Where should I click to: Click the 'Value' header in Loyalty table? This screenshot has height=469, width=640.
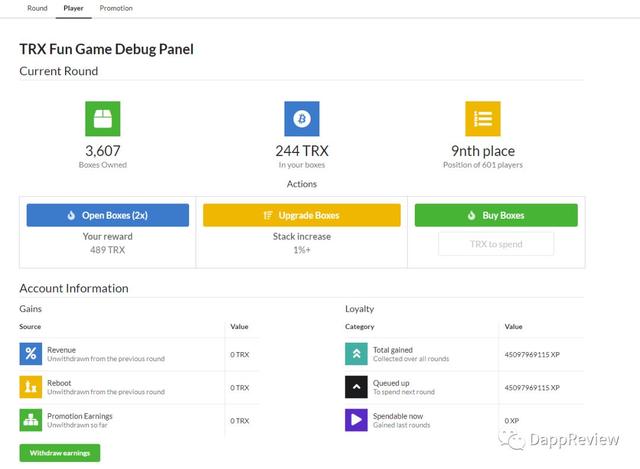513,327
